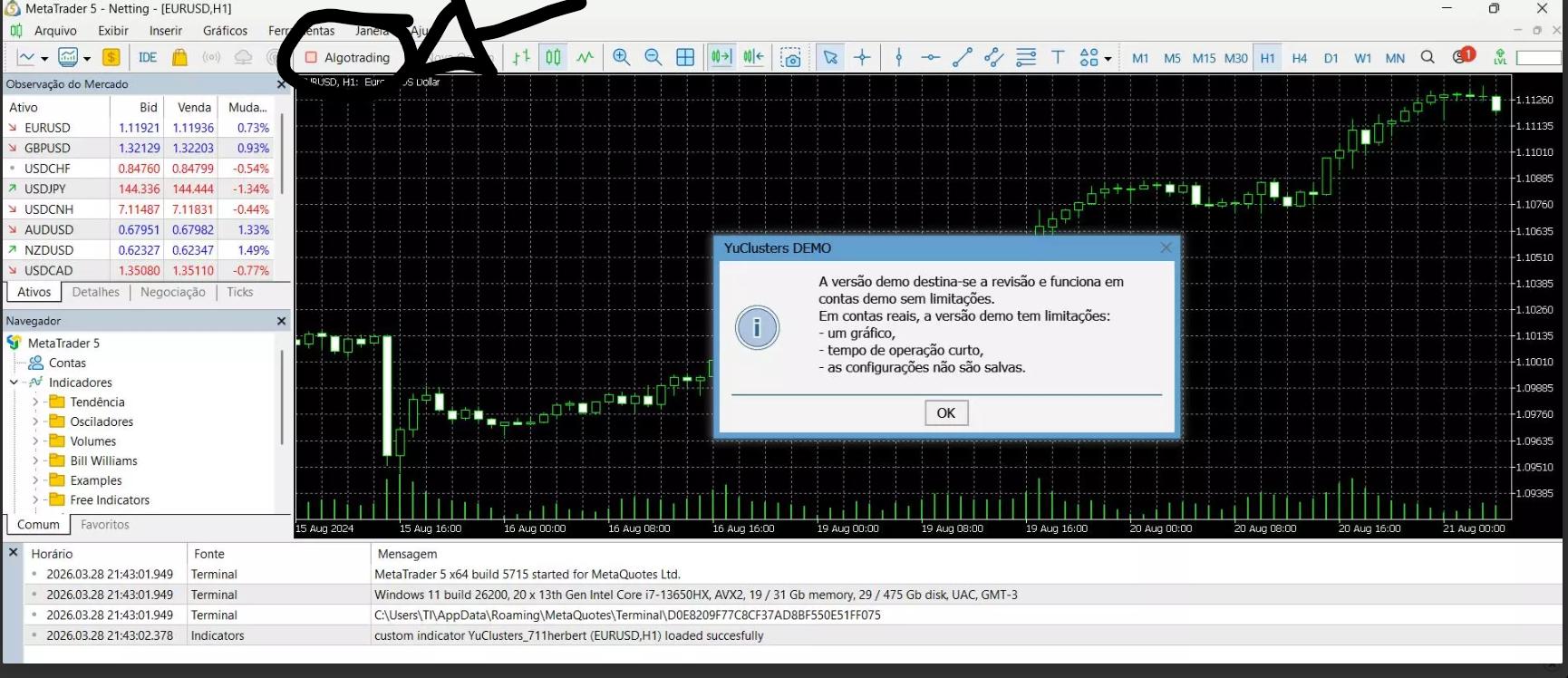This screenshot has height=678, width=1568.
Task: Expand the Free Indicators folder
Action: click(x=35, y=499)
